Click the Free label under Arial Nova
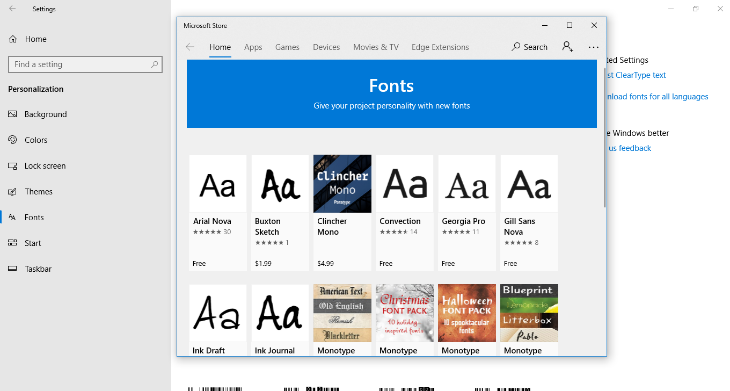The image size is (730, 391). point(199,263)
